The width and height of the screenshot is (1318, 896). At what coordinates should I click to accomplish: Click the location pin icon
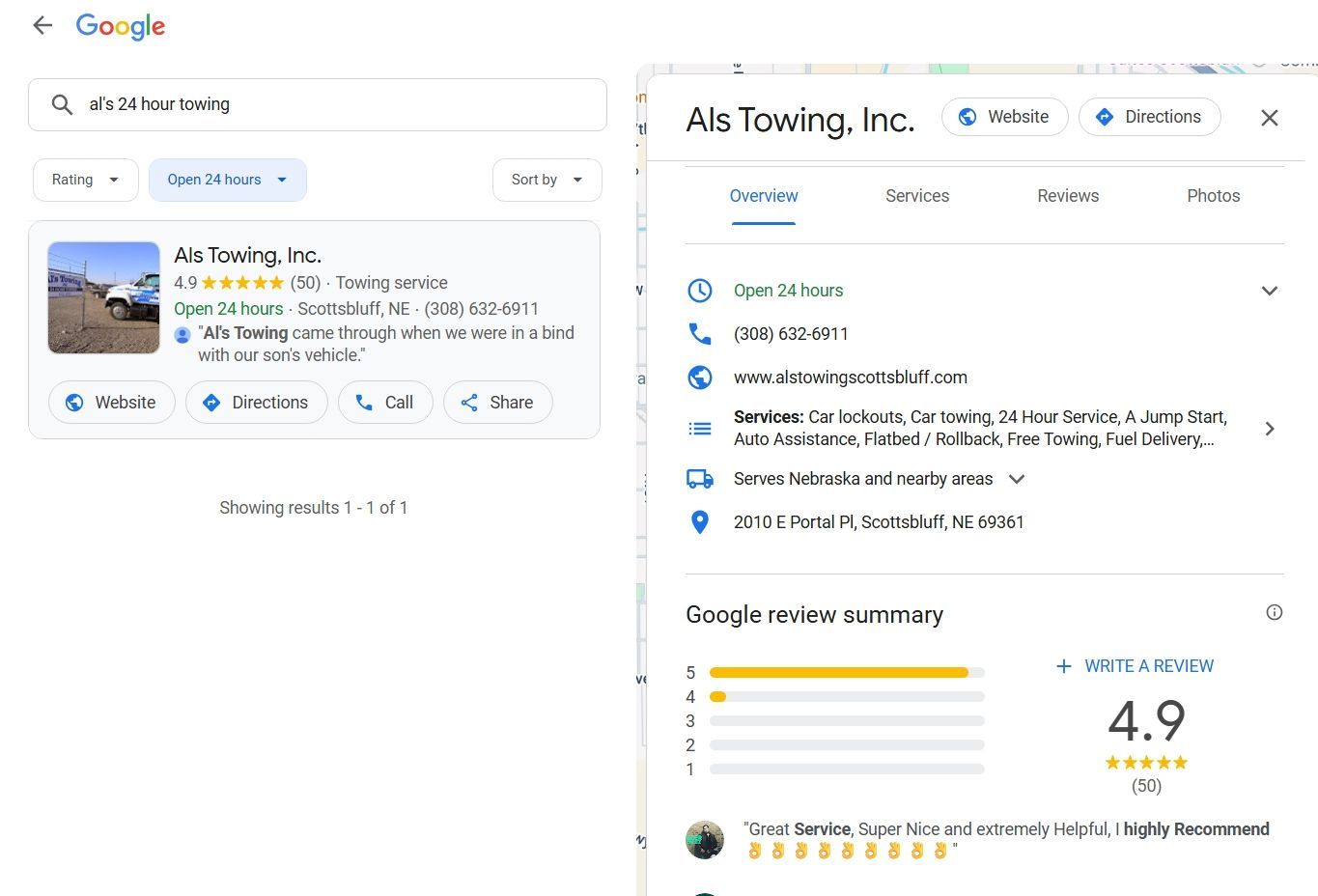(700, 522)
